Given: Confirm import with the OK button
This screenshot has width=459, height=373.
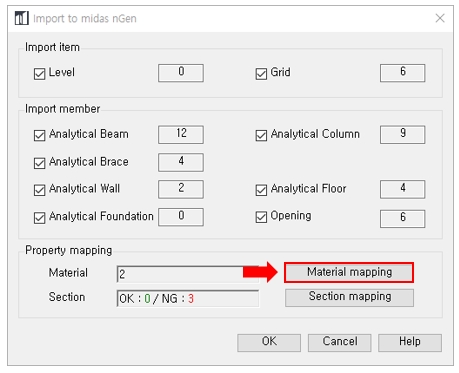Looking at the screenshot, I should coord(269,342).
